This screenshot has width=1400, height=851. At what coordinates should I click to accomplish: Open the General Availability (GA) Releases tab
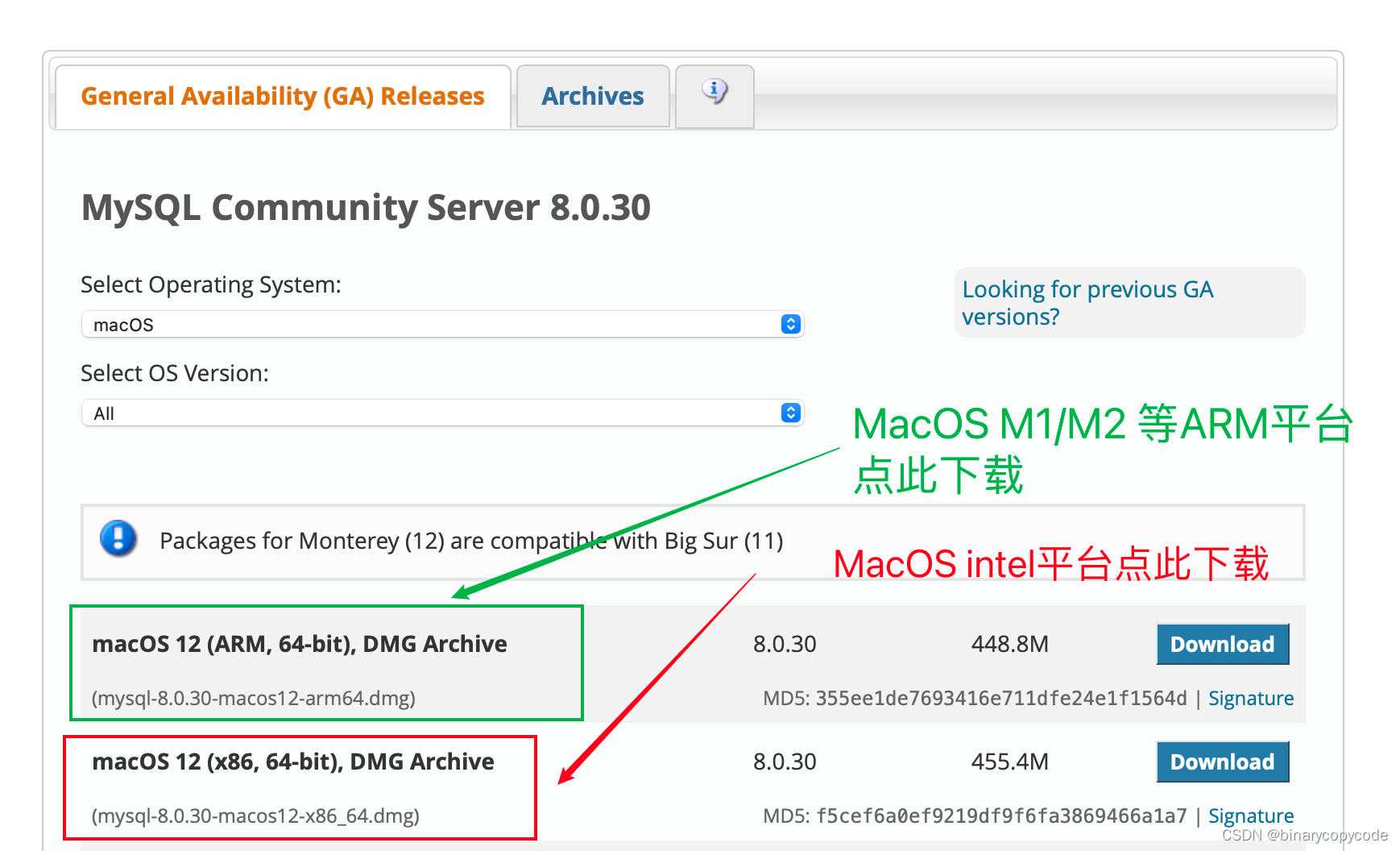click(x=283, y=97)
